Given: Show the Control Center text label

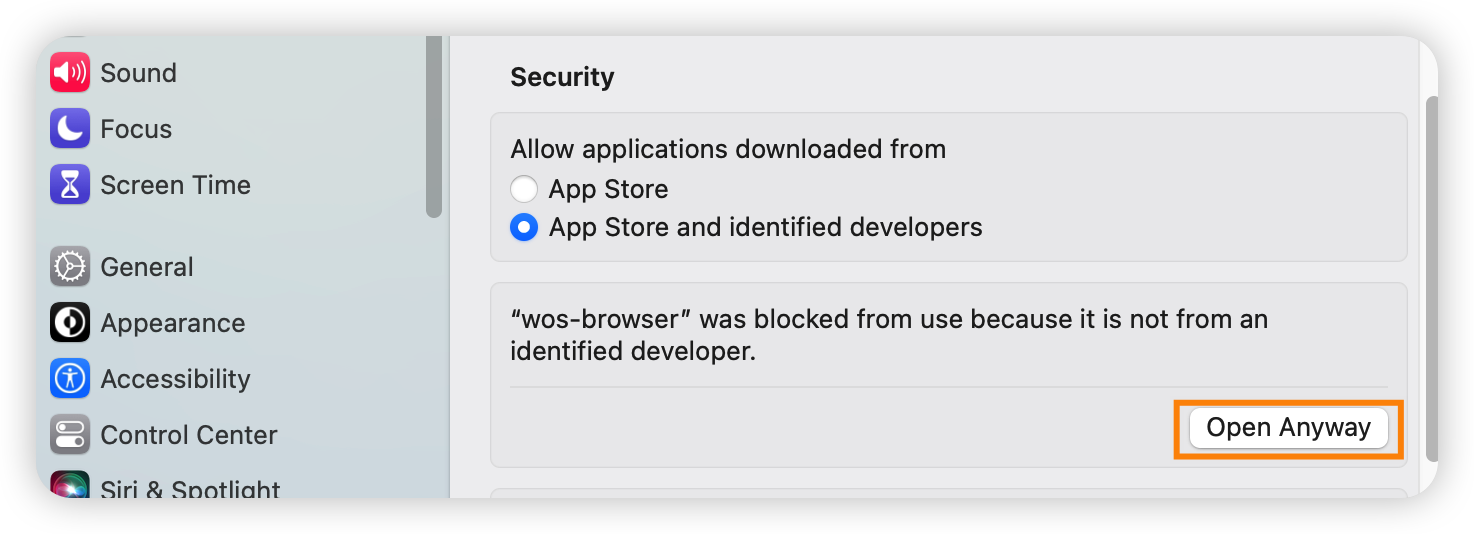Looking at the screenshot, I should tap(189, 435).
